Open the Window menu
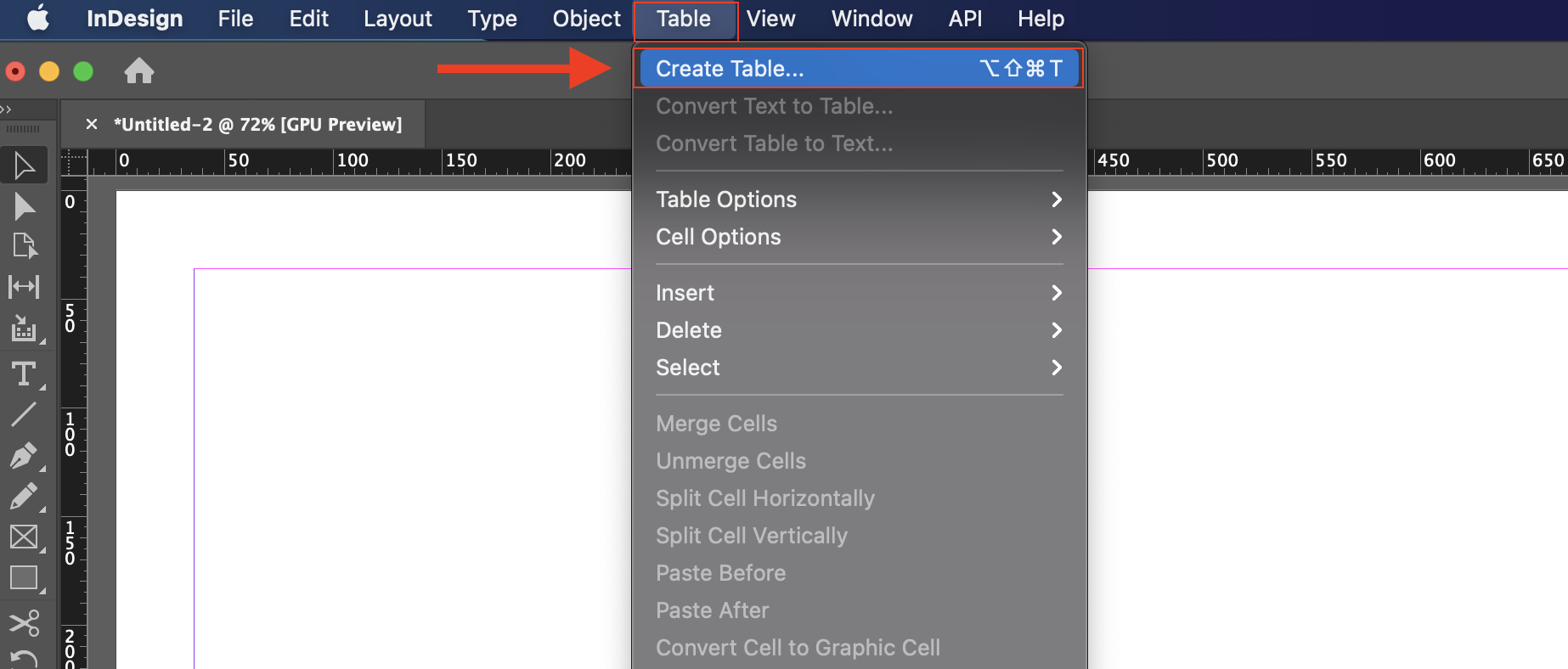 pos(871,19)
